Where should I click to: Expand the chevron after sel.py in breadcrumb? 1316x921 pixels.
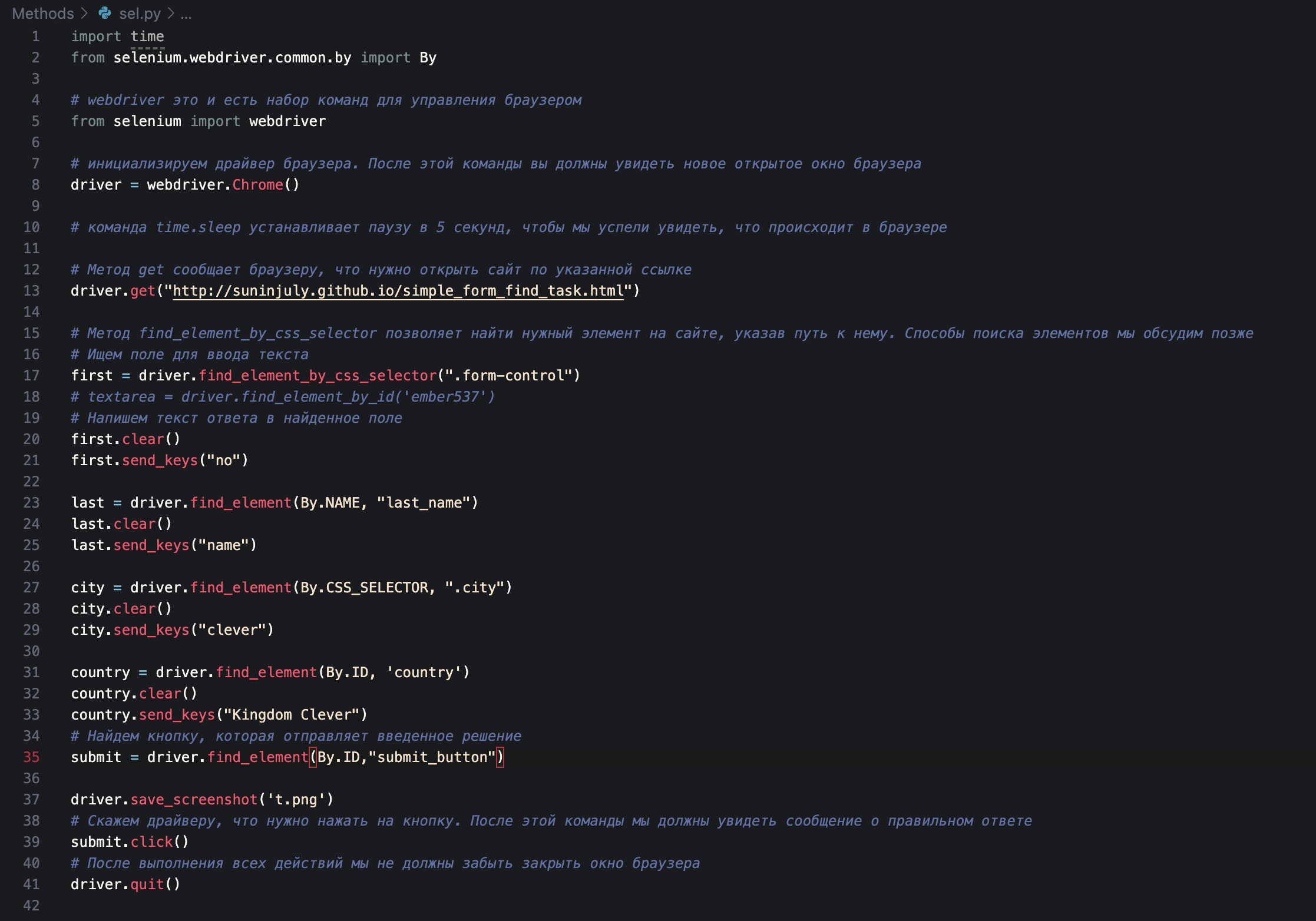(171, 13)
